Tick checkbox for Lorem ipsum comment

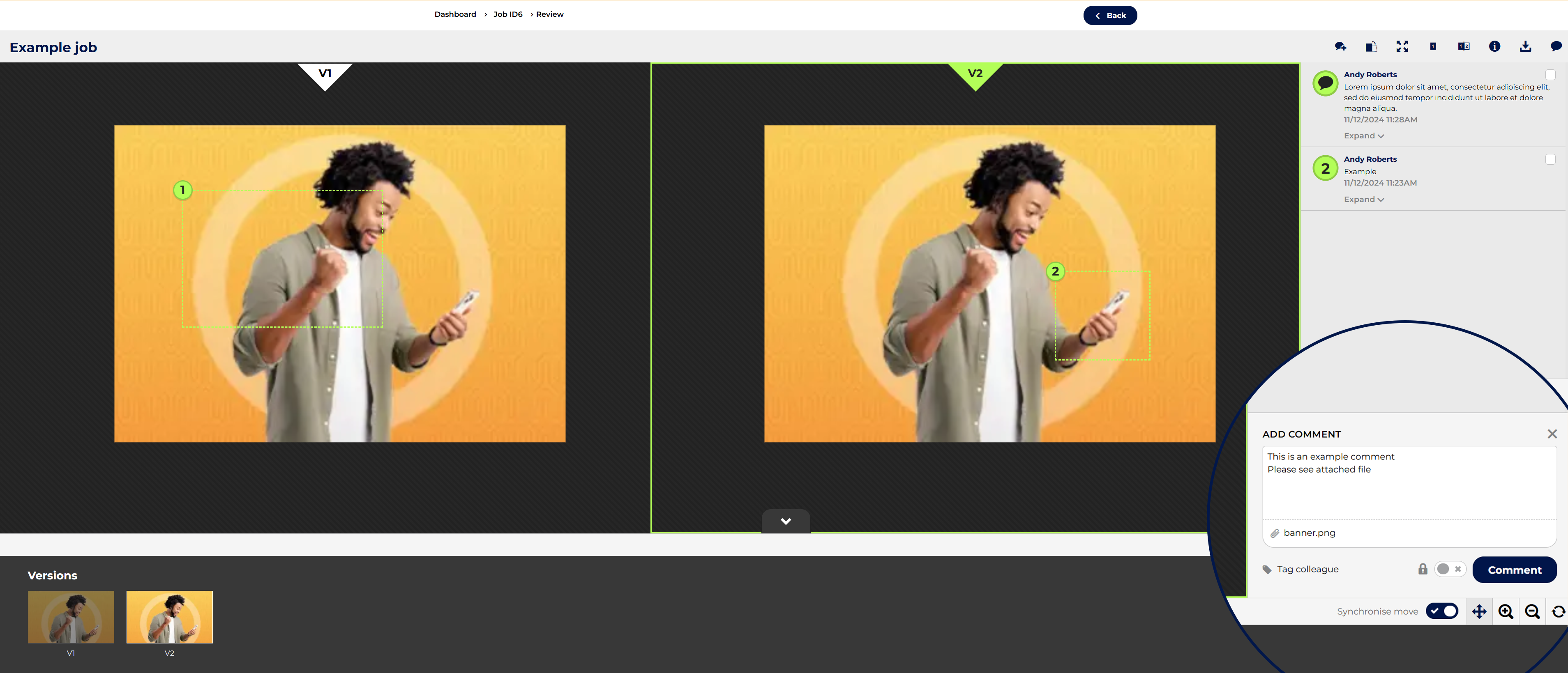point(1550,75)
